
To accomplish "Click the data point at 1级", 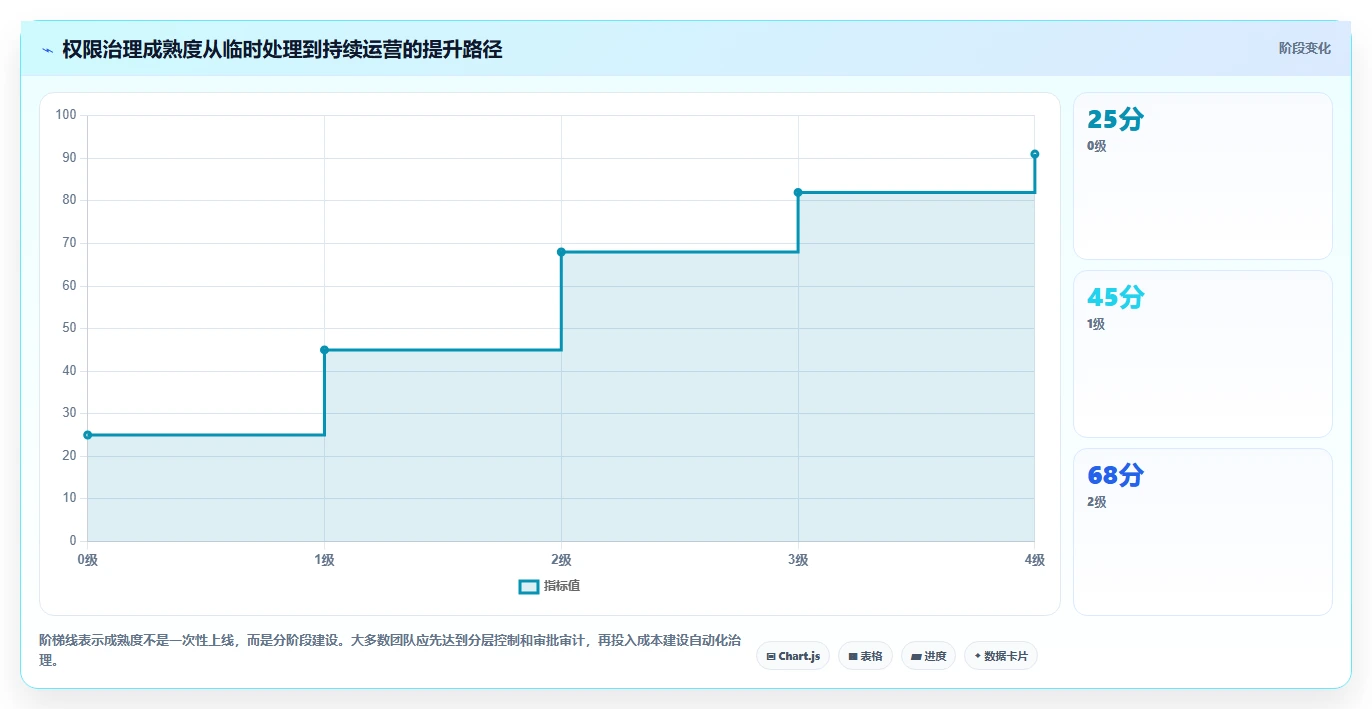I will coord(324,350).
